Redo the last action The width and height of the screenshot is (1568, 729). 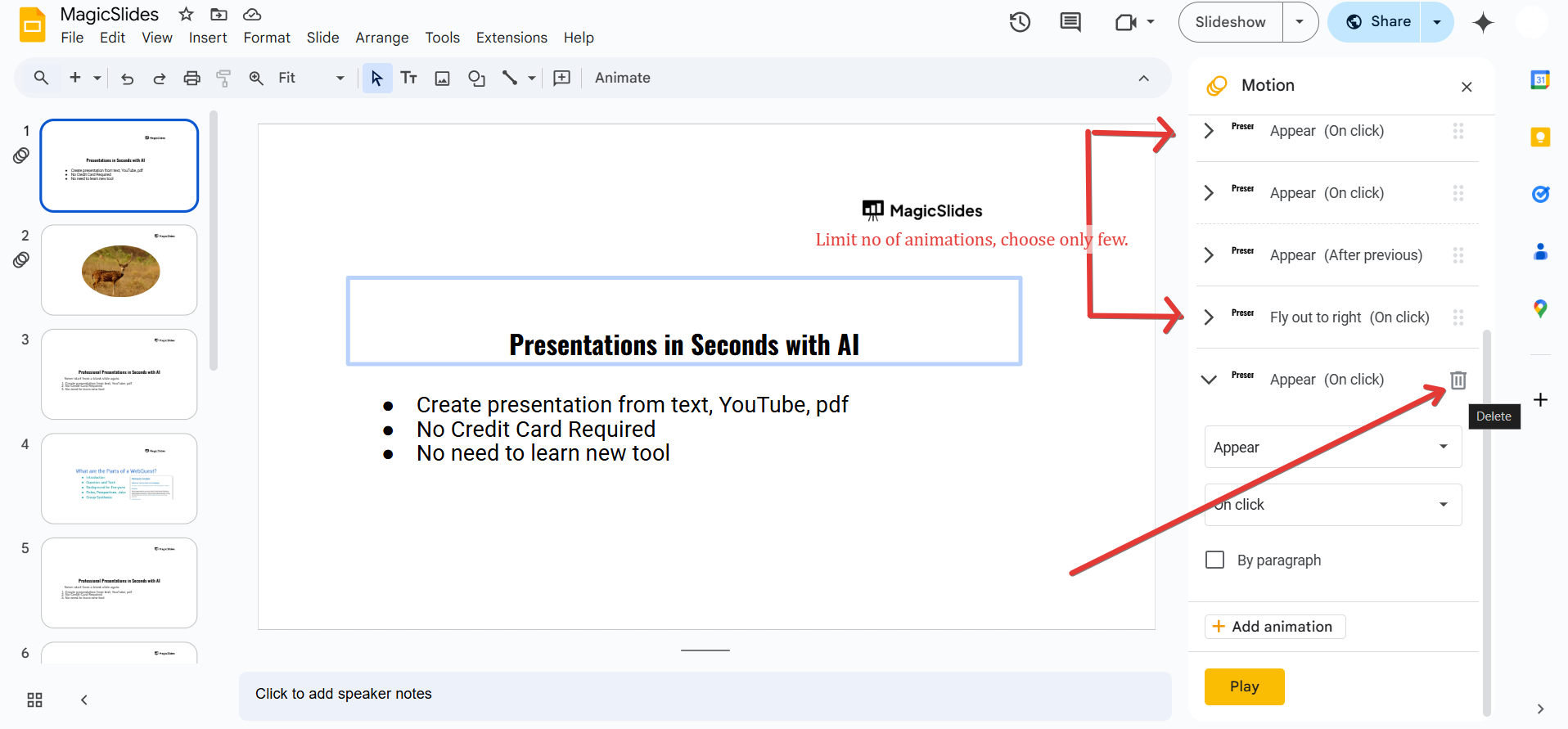(x=160, y=79)
